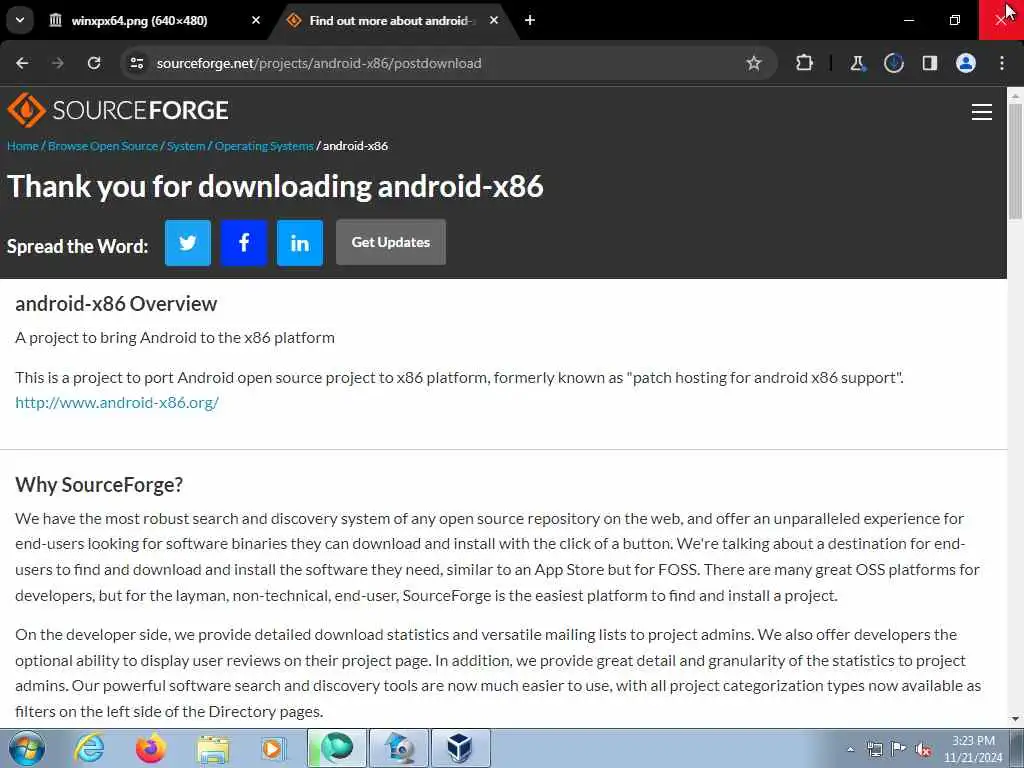Share on Twitter
This screenshot has width=1024, height=768.
pos(188,243)
